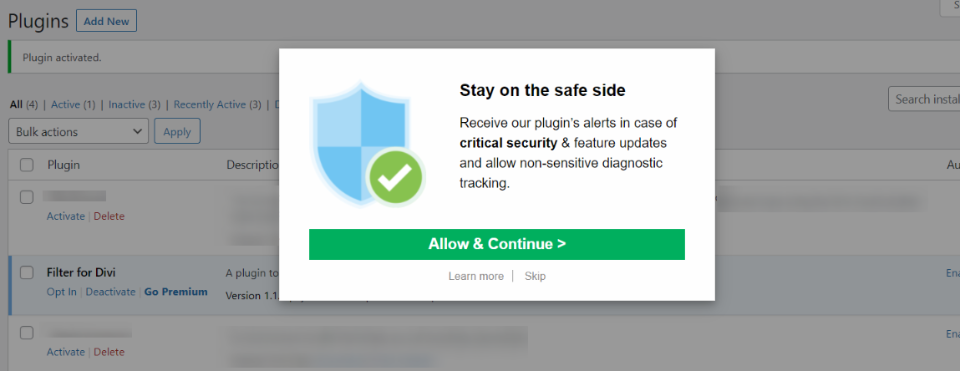960x371 pixels.
Task: Check the Filter for Divi checkbox
Action: [27, 273]
